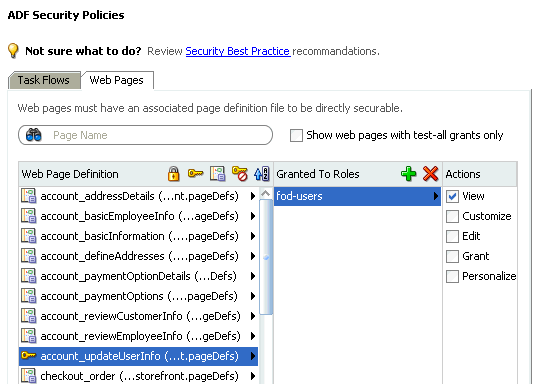Toggle show web pages with test-all grants only
The image size is (536, 384).
click(296, 135)
